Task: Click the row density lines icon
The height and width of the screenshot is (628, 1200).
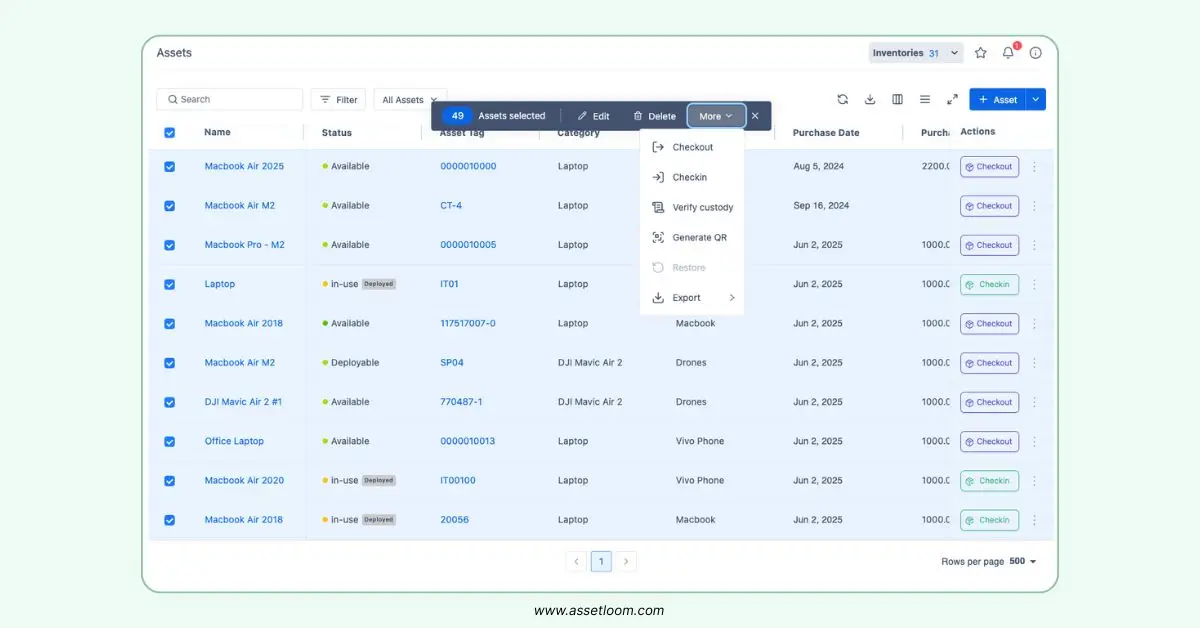Action: (x=925, y=99)
